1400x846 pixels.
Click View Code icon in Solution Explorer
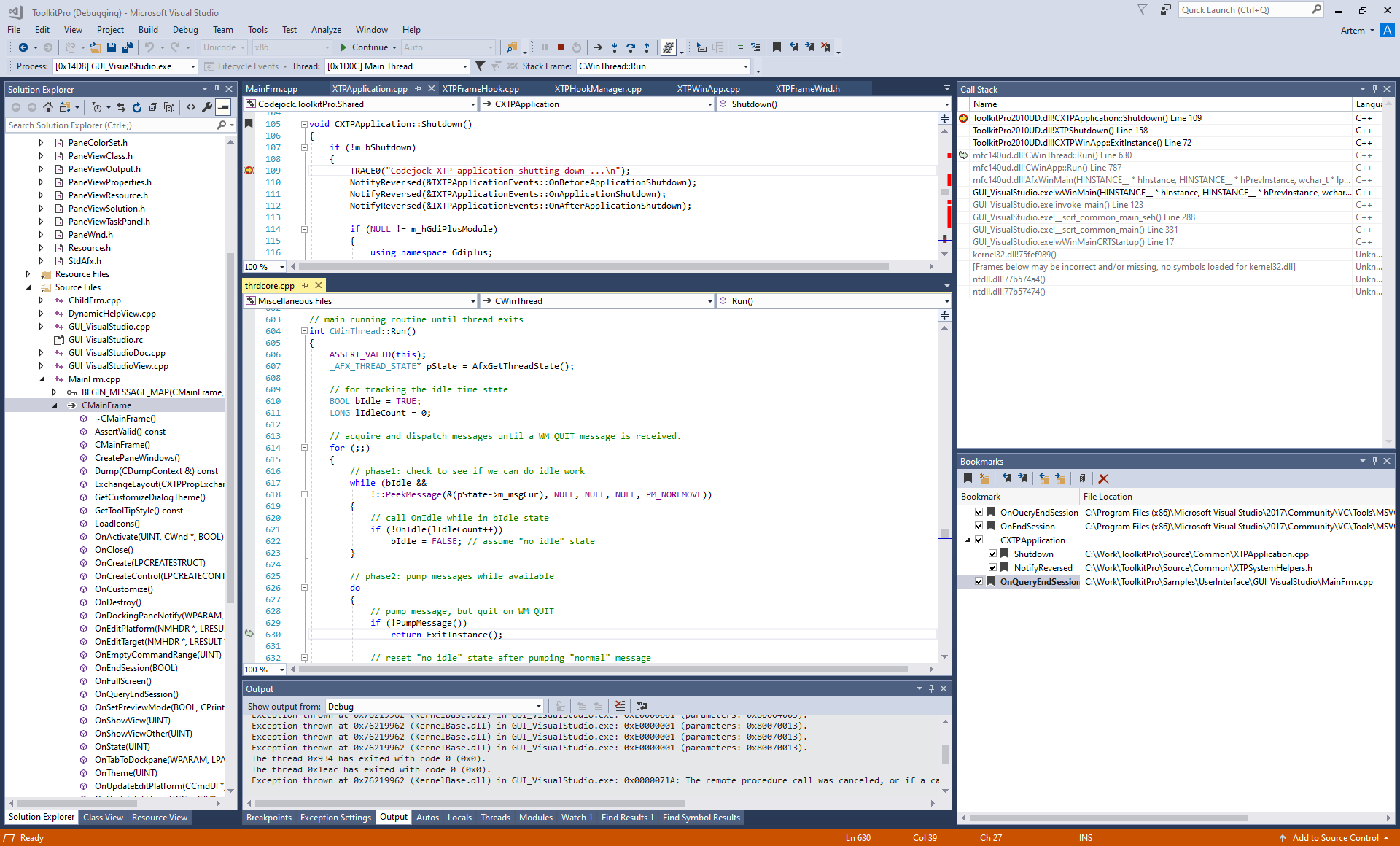click(x=191, y=107)
